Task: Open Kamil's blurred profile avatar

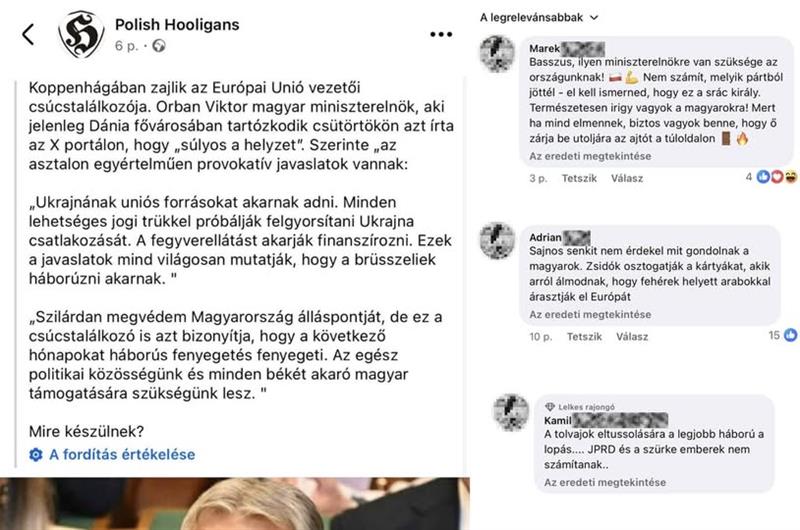Action: (x=511, y=412)
